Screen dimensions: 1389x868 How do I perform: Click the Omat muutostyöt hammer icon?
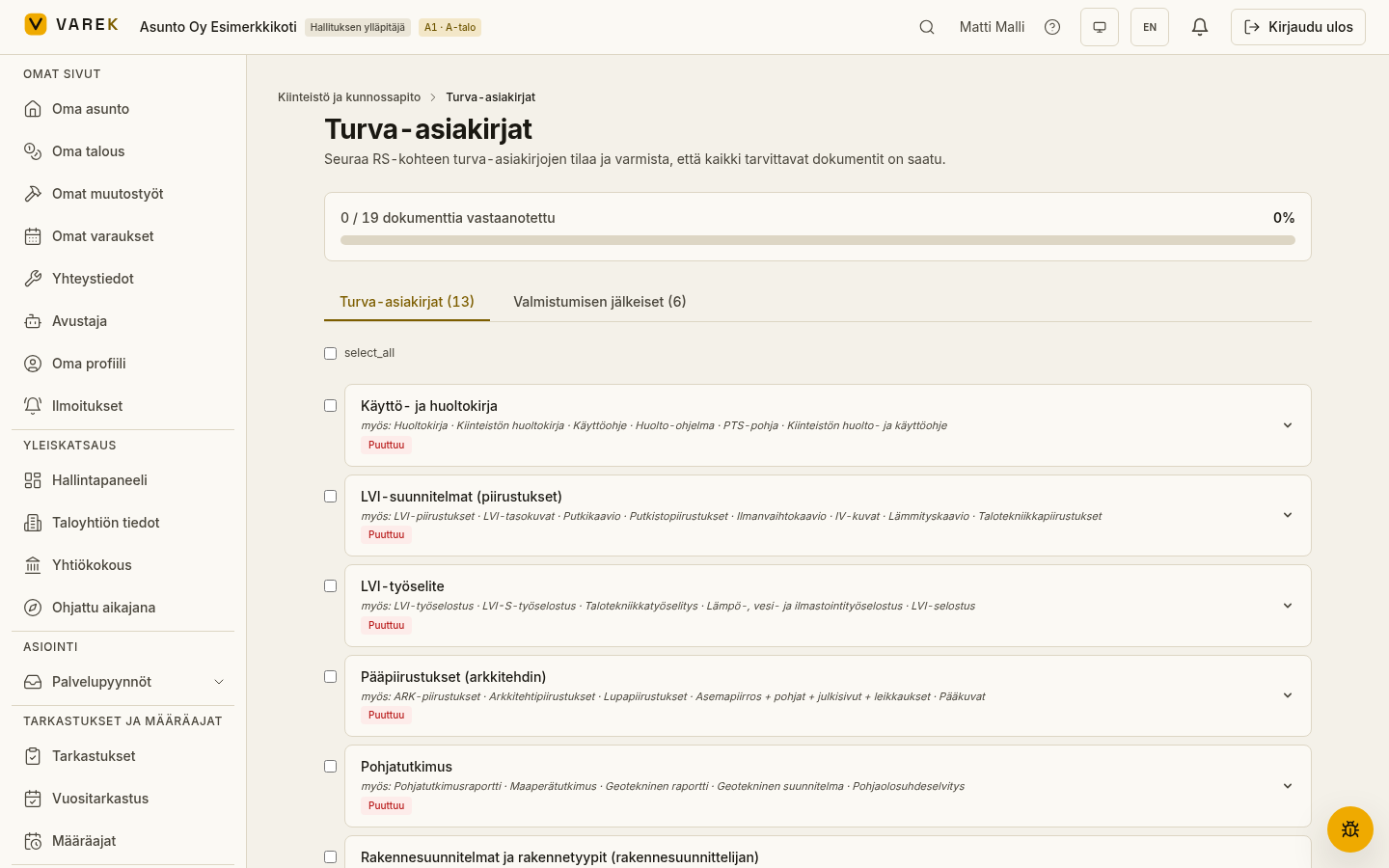33,194
